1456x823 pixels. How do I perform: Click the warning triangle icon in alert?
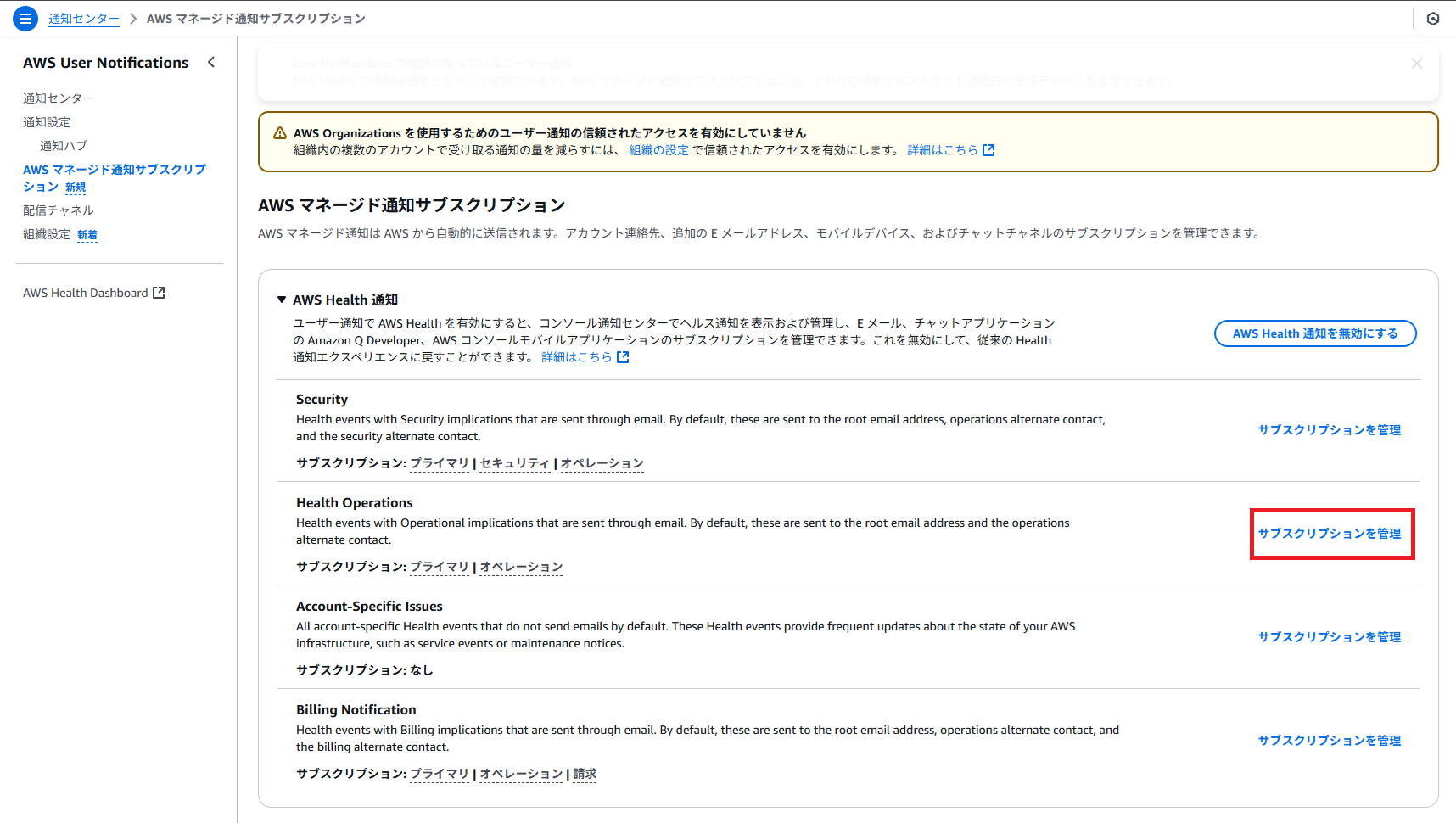point(279,133)
